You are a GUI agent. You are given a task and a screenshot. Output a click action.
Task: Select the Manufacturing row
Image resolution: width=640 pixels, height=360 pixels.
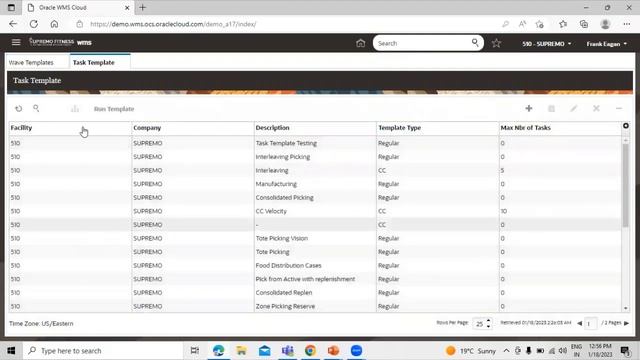coord(315,184)
